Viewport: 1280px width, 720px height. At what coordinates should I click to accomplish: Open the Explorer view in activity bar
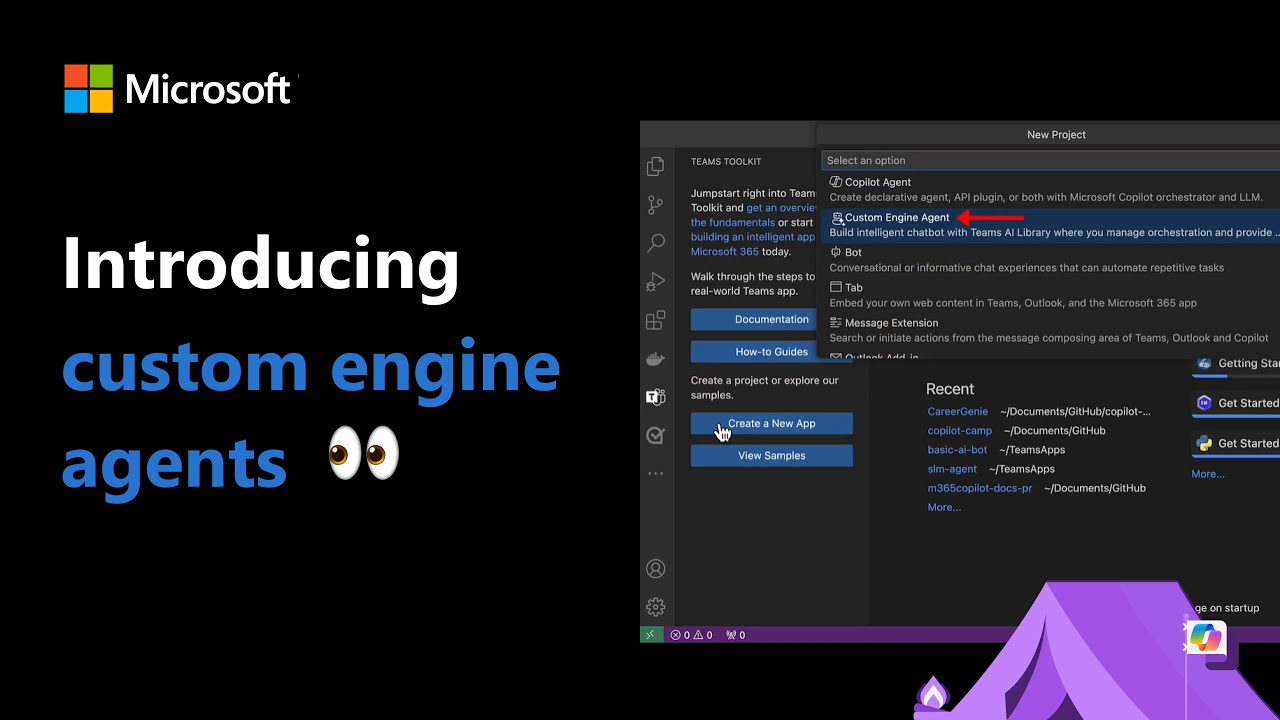click(x=655, y=166)
